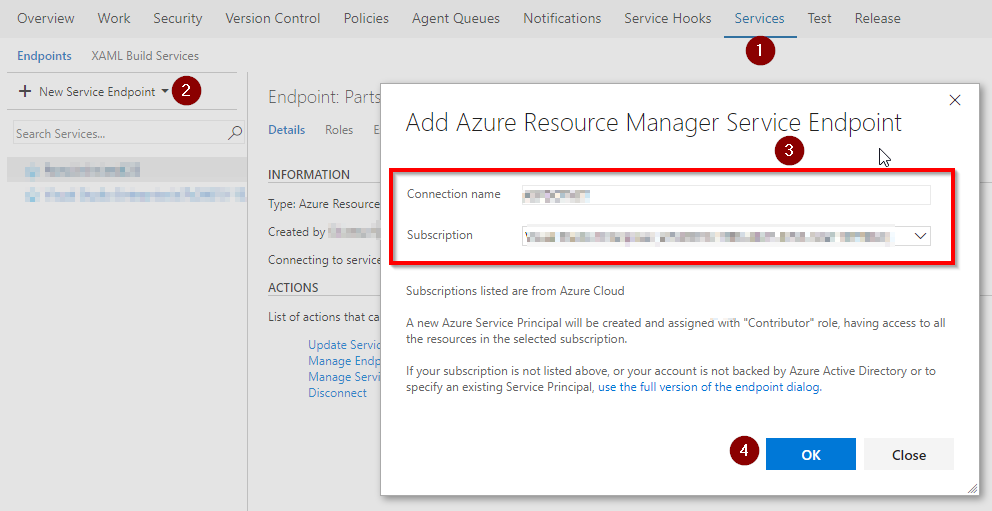Open the Subscription combo box

pyautogui.click(x=726, y=236)
